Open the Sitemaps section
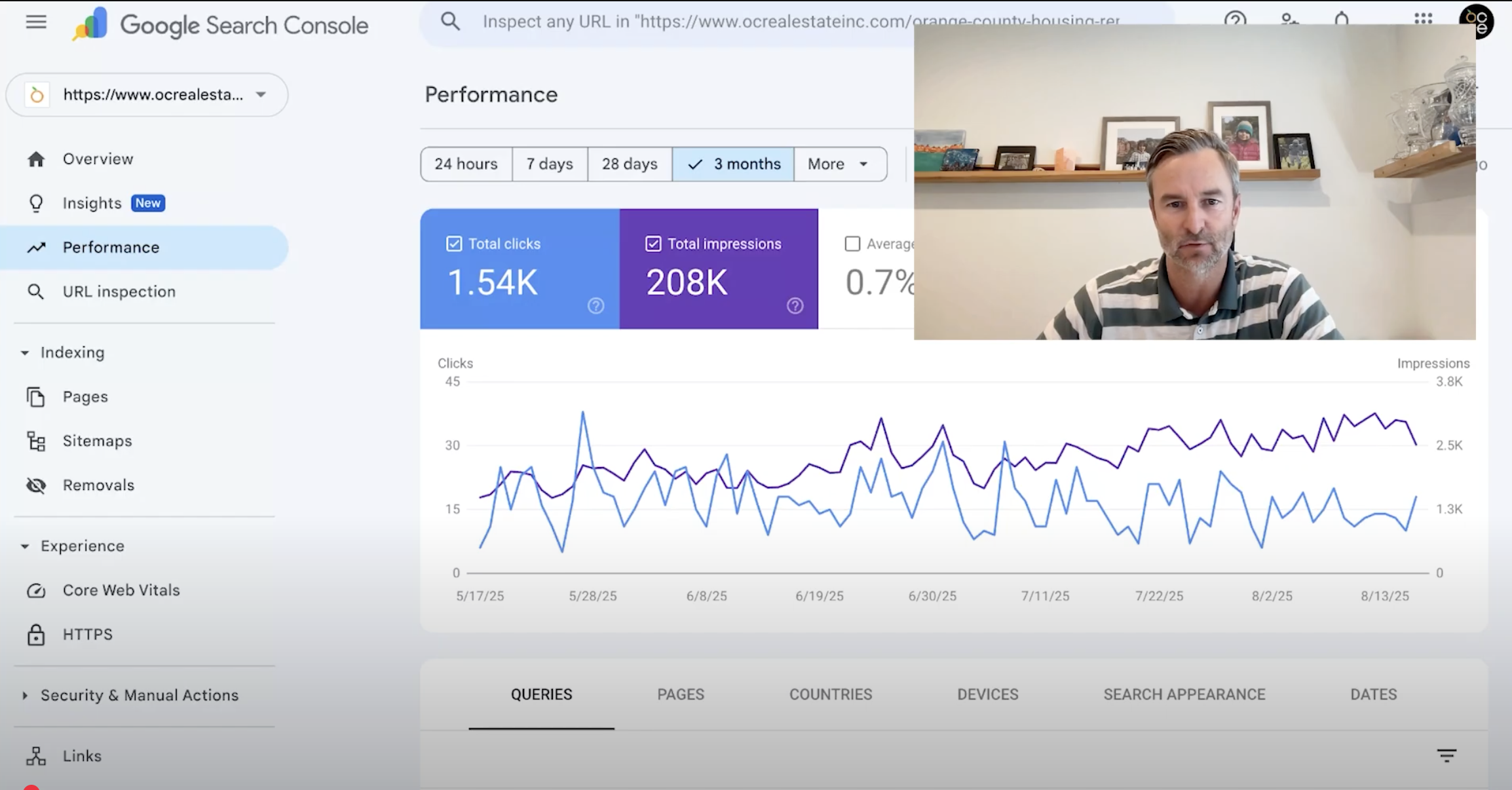 pos(97,441)
